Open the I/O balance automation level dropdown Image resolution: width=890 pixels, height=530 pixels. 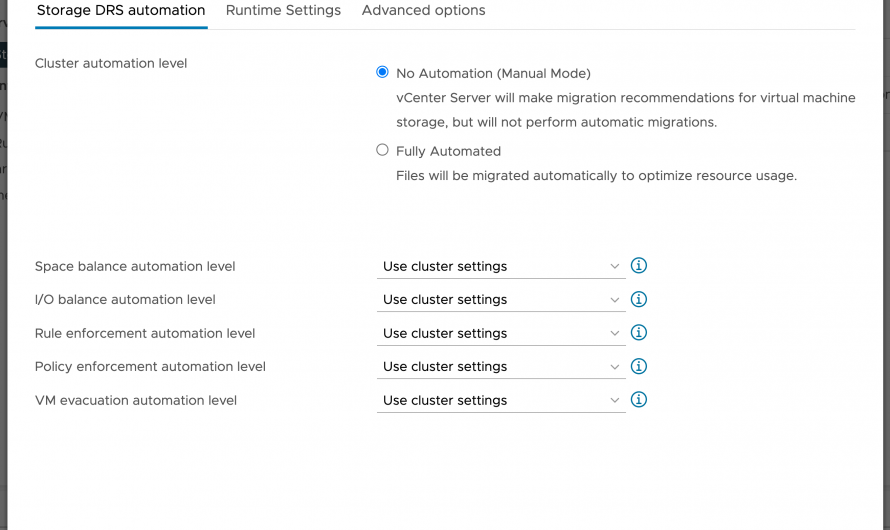coord(501,300)
